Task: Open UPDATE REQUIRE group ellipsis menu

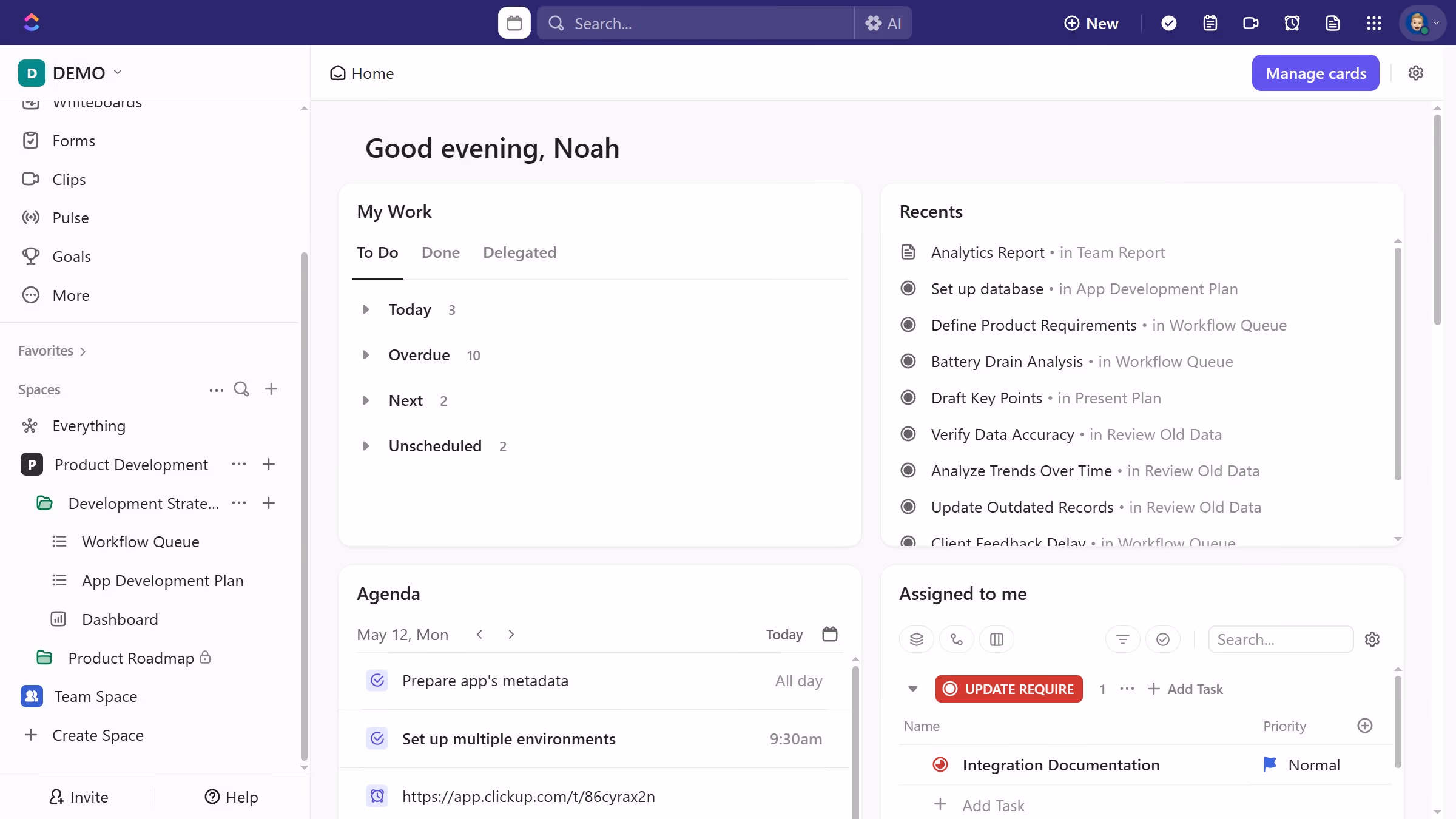Action: (x=1127, y=689)
